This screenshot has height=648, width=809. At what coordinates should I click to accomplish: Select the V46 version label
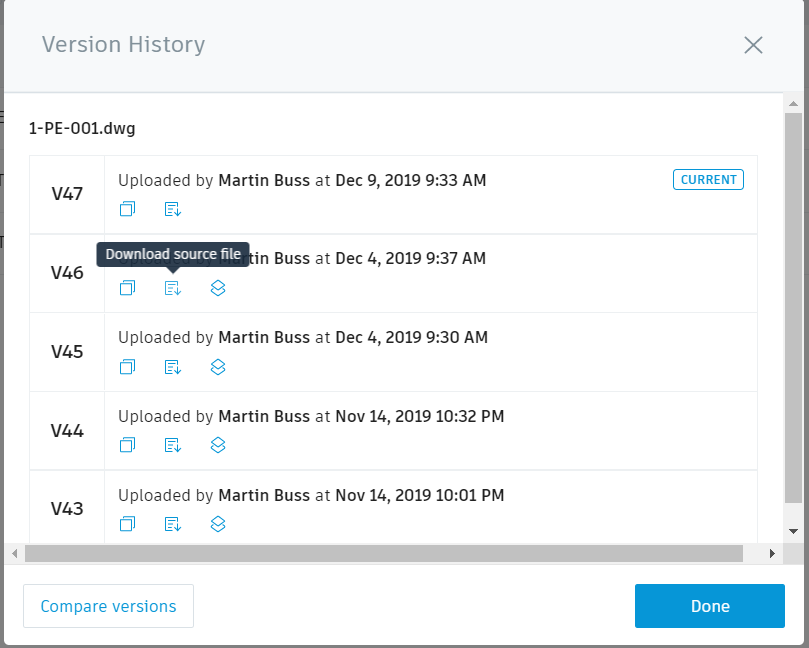point(67,273)
